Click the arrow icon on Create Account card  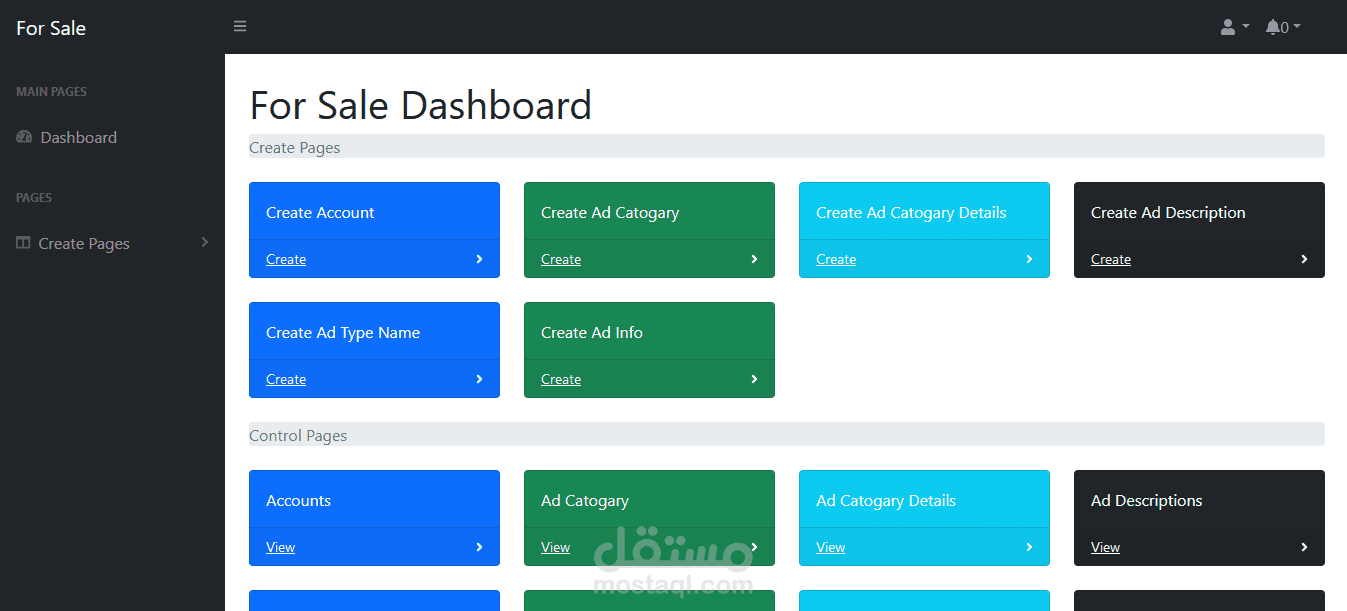click(x=481, y=258)
